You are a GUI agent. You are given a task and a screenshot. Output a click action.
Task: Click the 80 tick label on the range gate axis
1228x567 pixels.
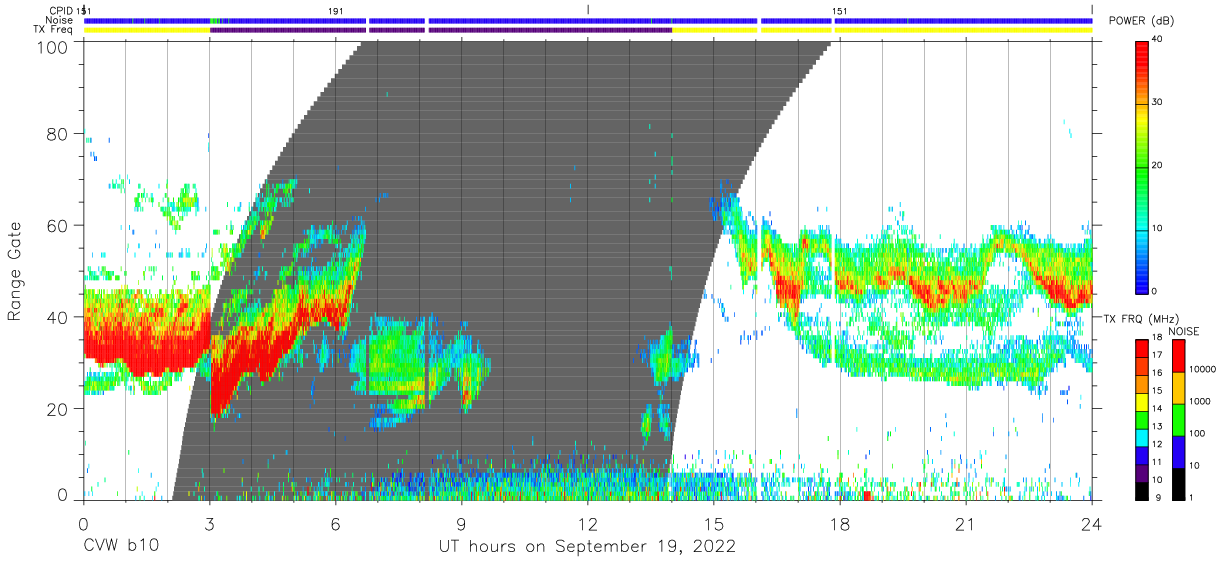[58, 133]
